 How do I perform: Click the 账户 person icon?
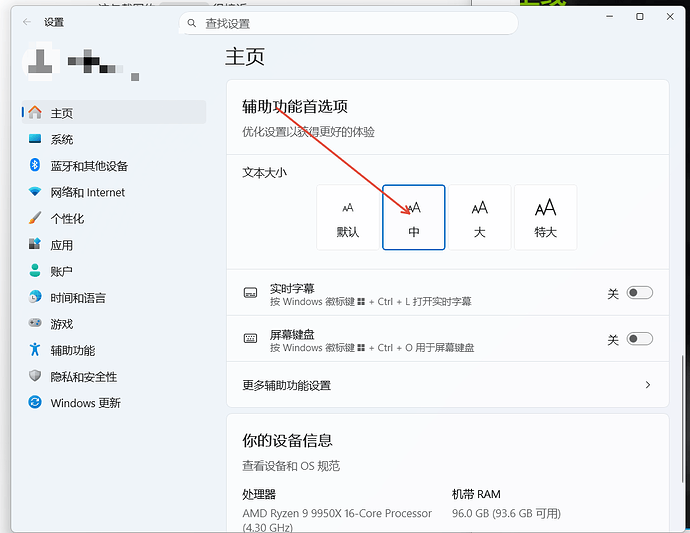click(35, 270)
